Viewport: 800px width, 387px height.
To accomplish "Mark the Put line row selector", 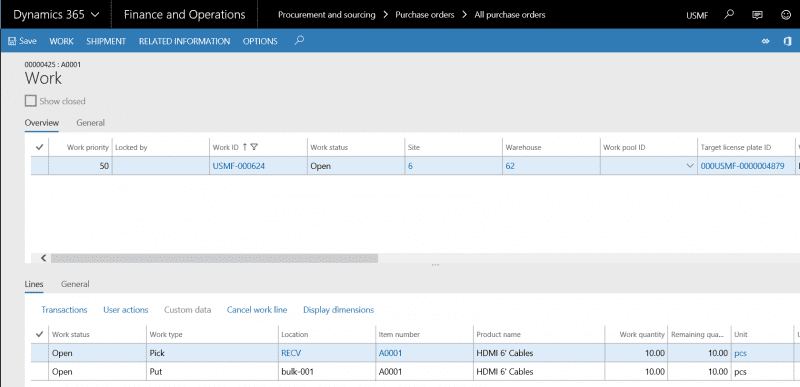I will click(x=39, y=372).
